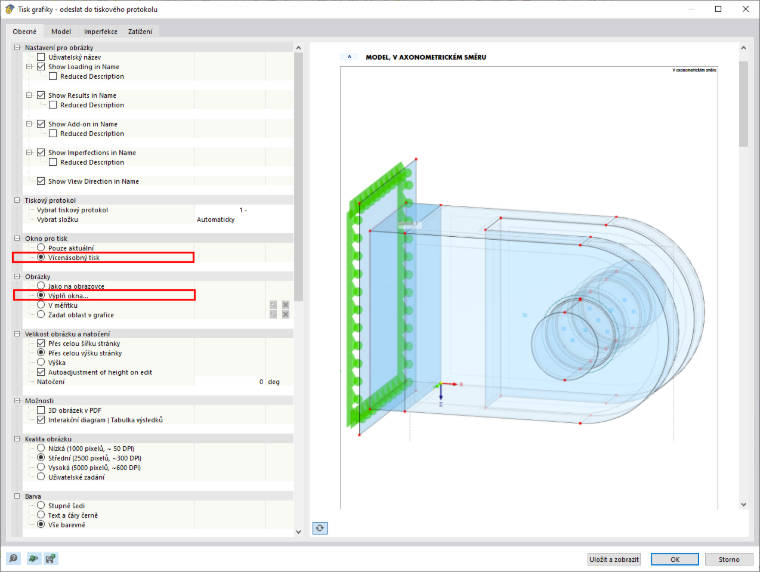Select the V měřítku radio option
The image size is (760, 572).
click(41, 305)
